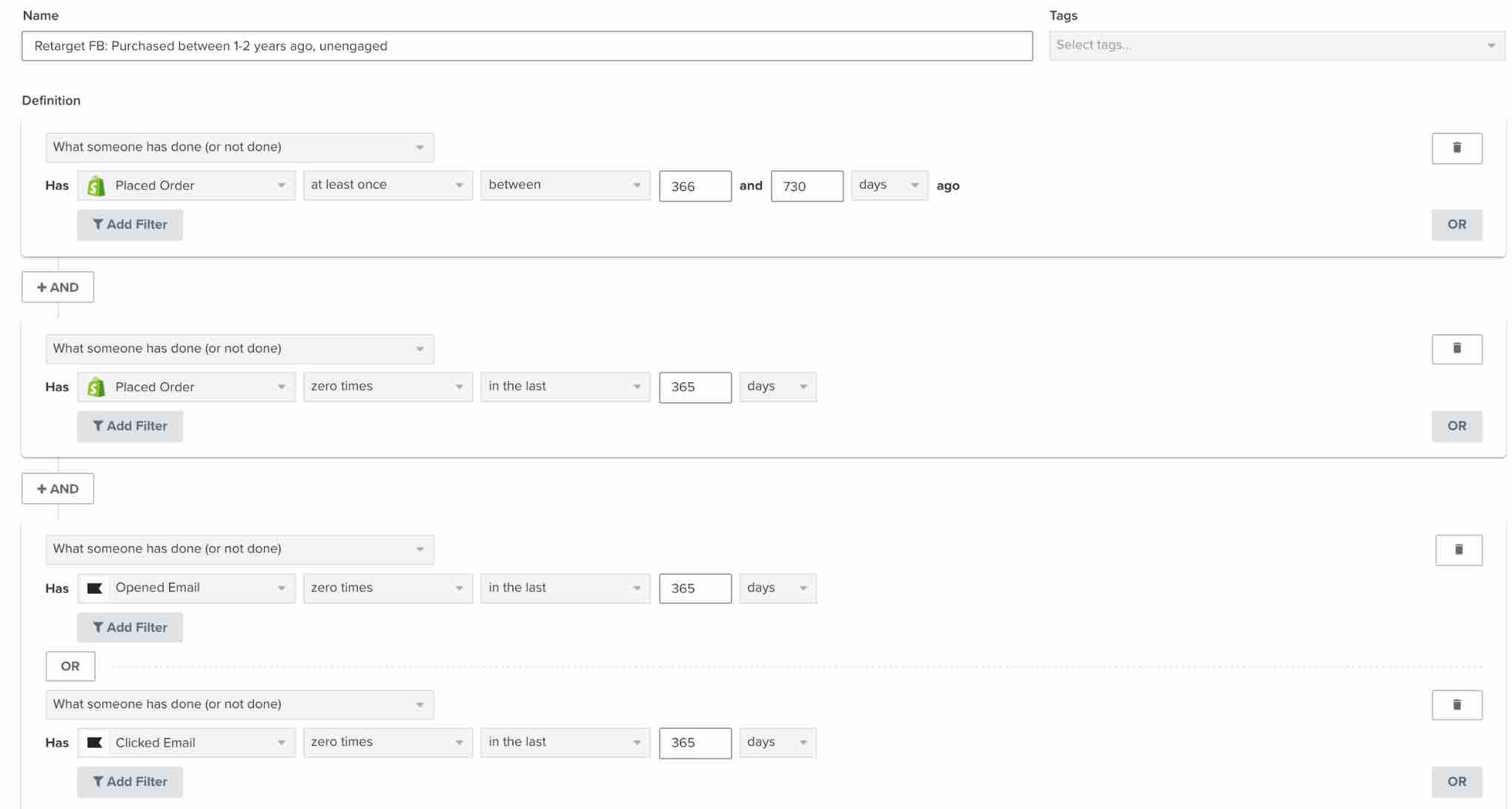Viewport: 1512px width, 809px height.
Task: Click the OR button between email conditions
Action: coord(69,665)
